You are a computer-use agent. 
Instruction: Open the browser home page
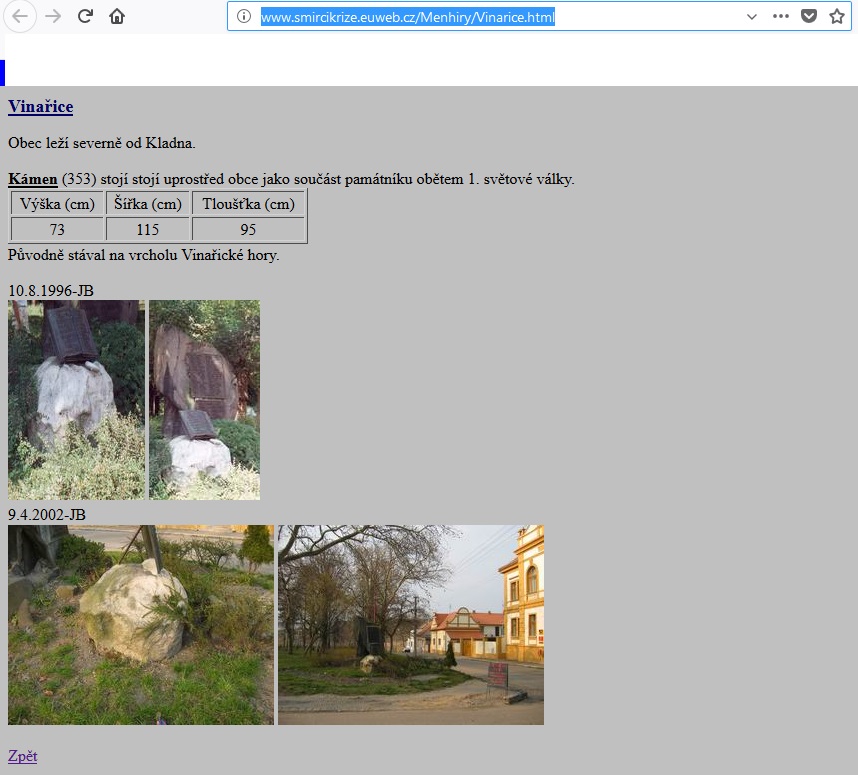pos(117,17)
